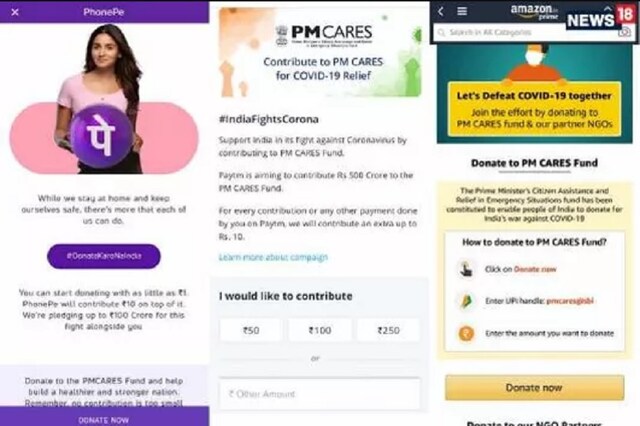
Task: Select the ₹100 contribution amount
Action: tap(320, 330)
